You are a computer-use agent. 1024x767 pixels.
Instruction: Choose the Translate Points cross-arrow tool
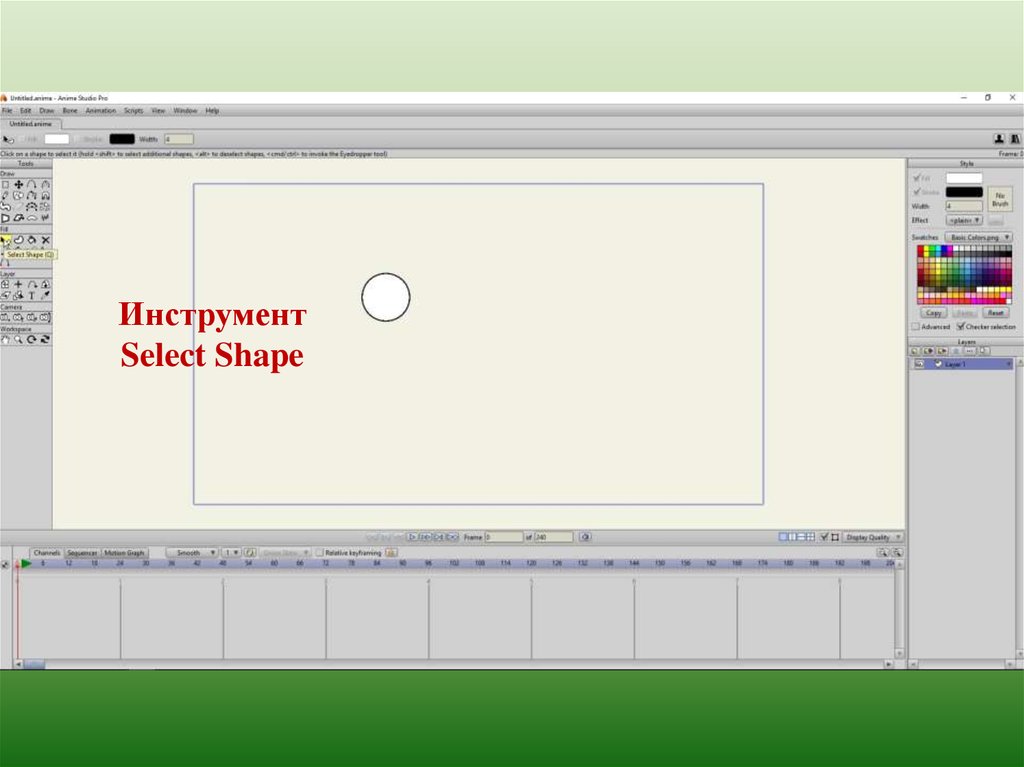(x=19, y=185)
